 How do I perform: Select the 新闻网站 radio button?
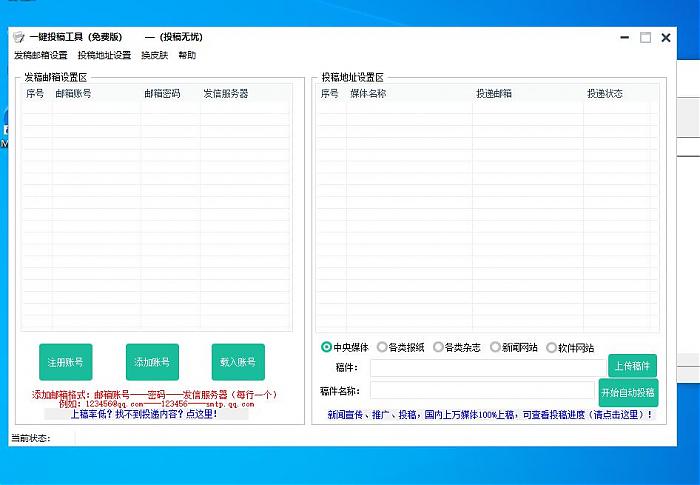(496, 347)
